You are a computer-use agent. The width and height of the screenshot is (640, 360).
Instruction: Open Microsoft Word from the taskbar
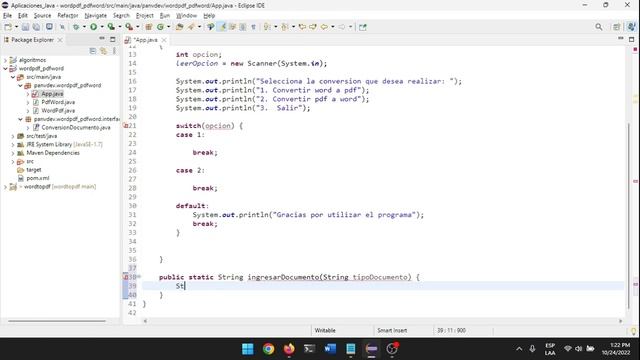click(x=330, y=349)
